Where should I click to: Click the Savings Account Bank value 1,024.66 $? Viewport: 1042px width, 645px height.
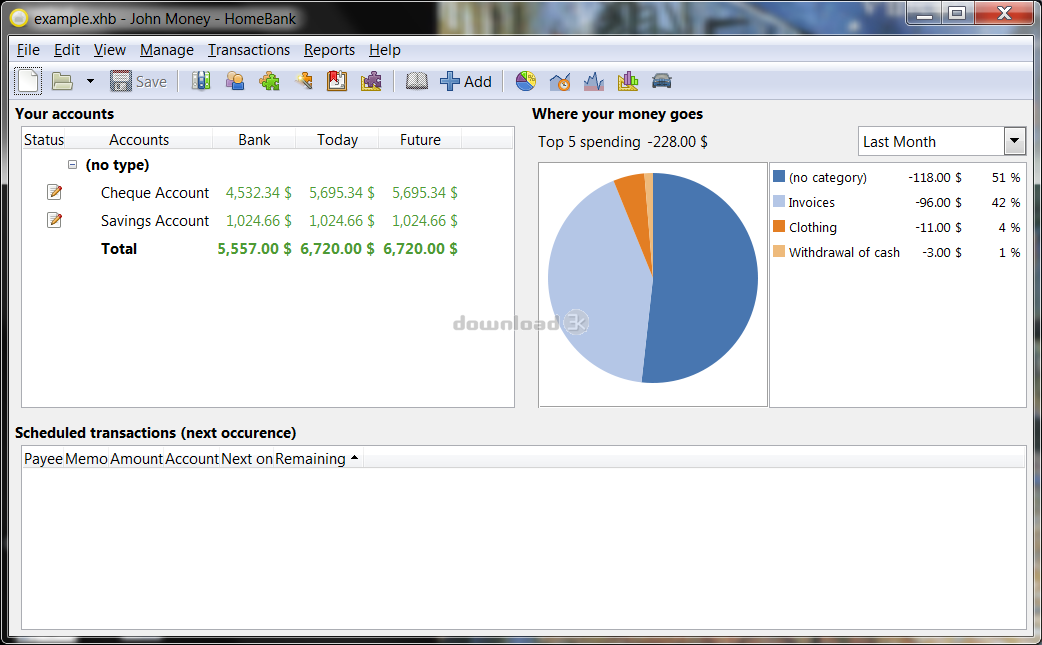(259, 221)
